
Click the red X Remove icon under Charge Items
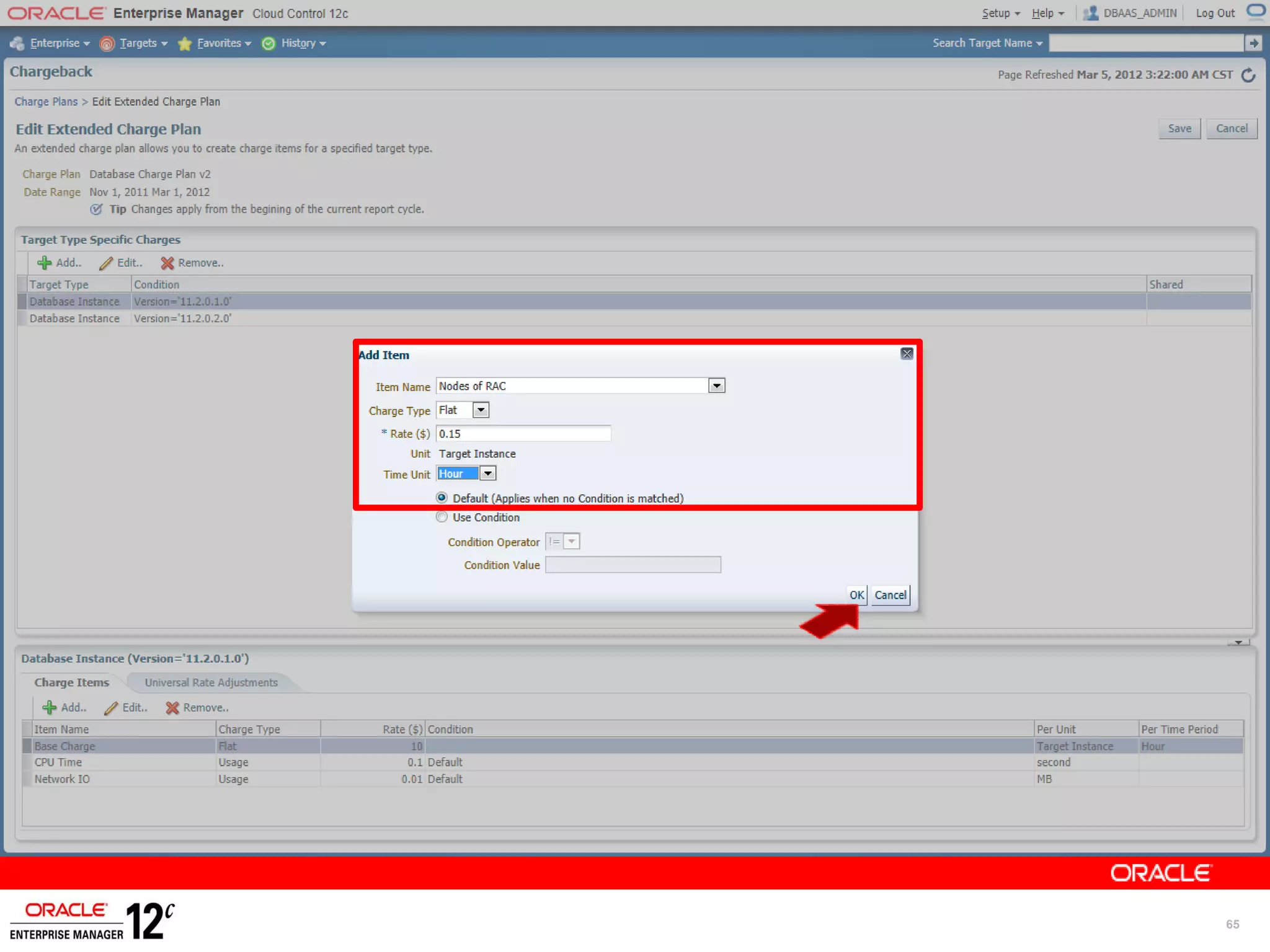pyautogui.click(x=172, y=708)
